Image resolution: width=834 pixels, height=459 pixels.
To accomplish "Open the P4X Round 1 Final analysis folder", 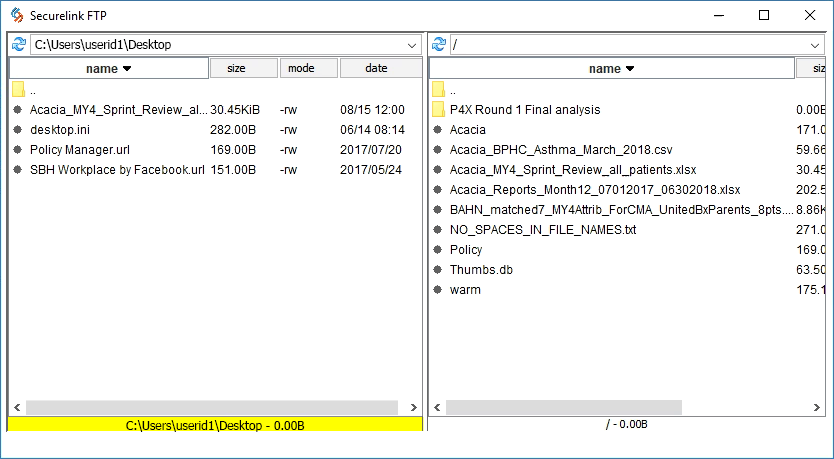I will click(x=524, y=110).
